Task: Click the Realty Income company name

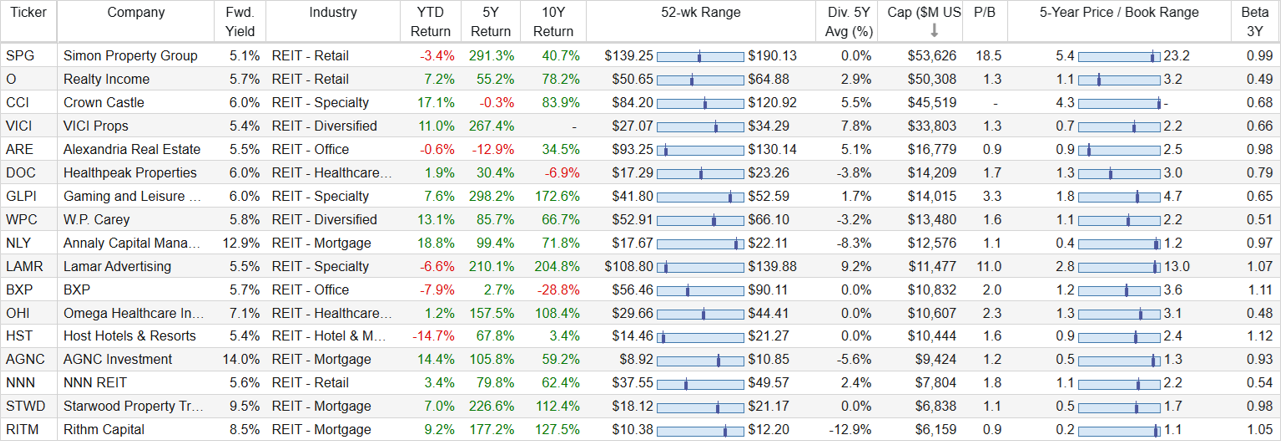Action: click(x=106, y=79)
